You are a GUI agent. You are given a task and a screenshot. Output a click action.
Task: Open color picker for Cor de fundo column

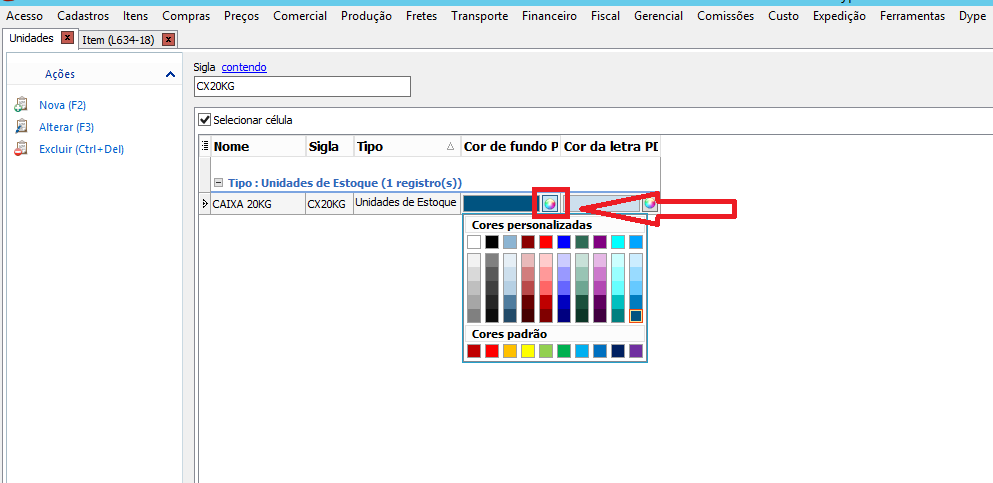[x=550, y=203]
